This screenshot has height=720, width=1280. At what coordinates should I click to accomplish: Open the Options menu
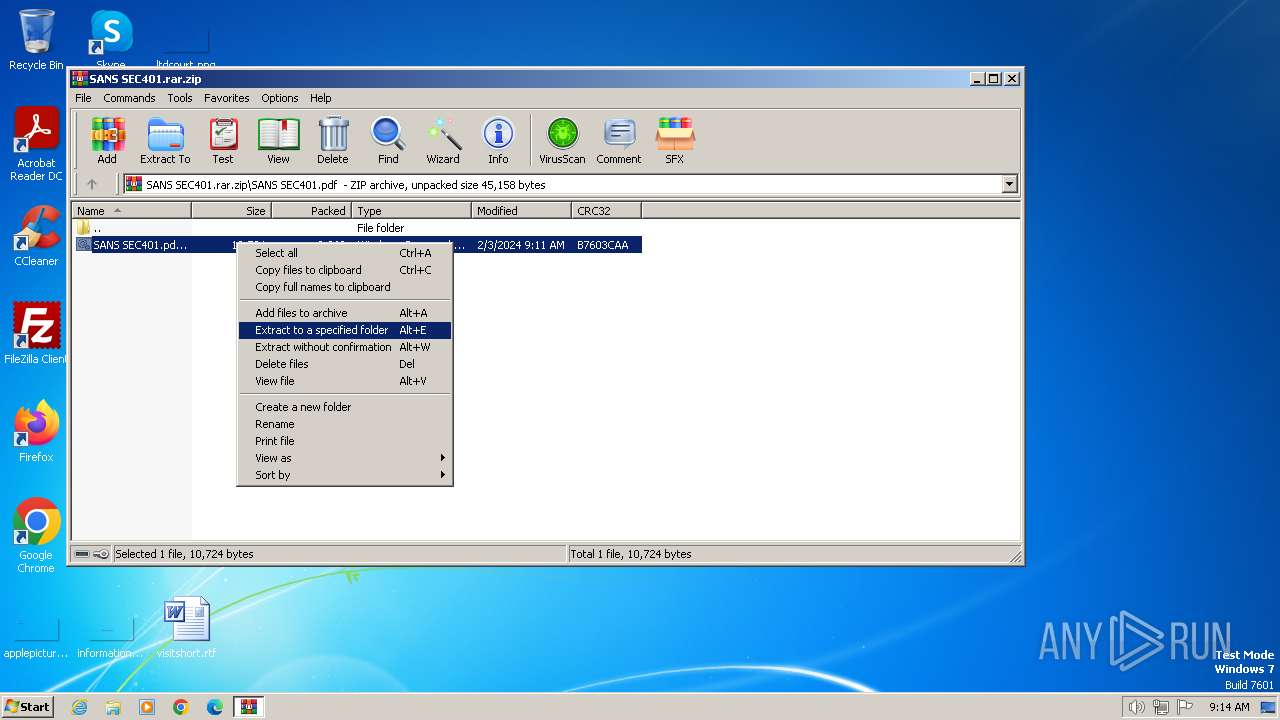pyautogui.click(x=280, y=98)
